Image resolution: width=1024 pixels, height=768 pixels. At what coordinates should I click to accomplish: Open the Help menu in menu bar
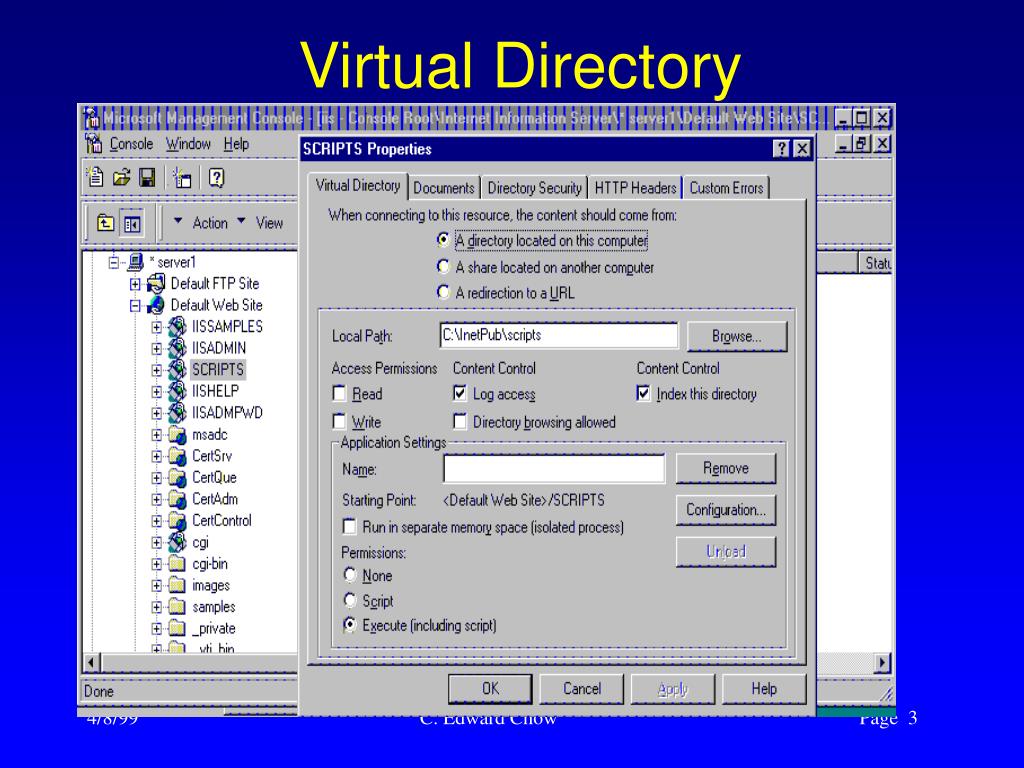coord(236,144)
